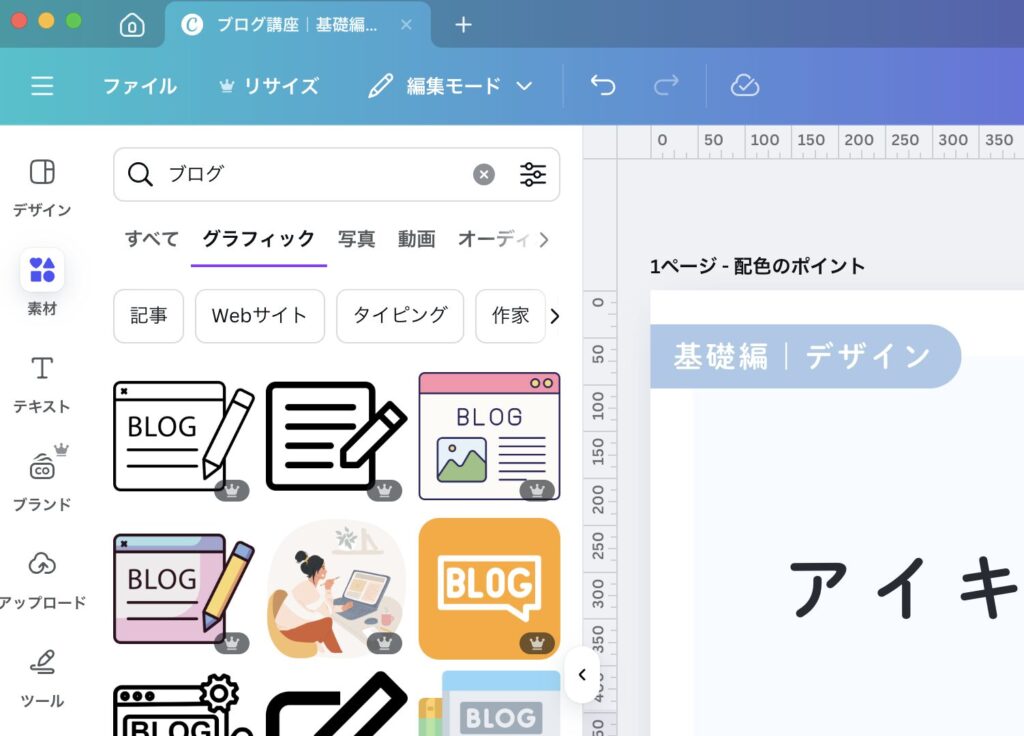Add the black document with pencil graphic
This screenshot has width=1024, height=736.
tap(336, 436)
